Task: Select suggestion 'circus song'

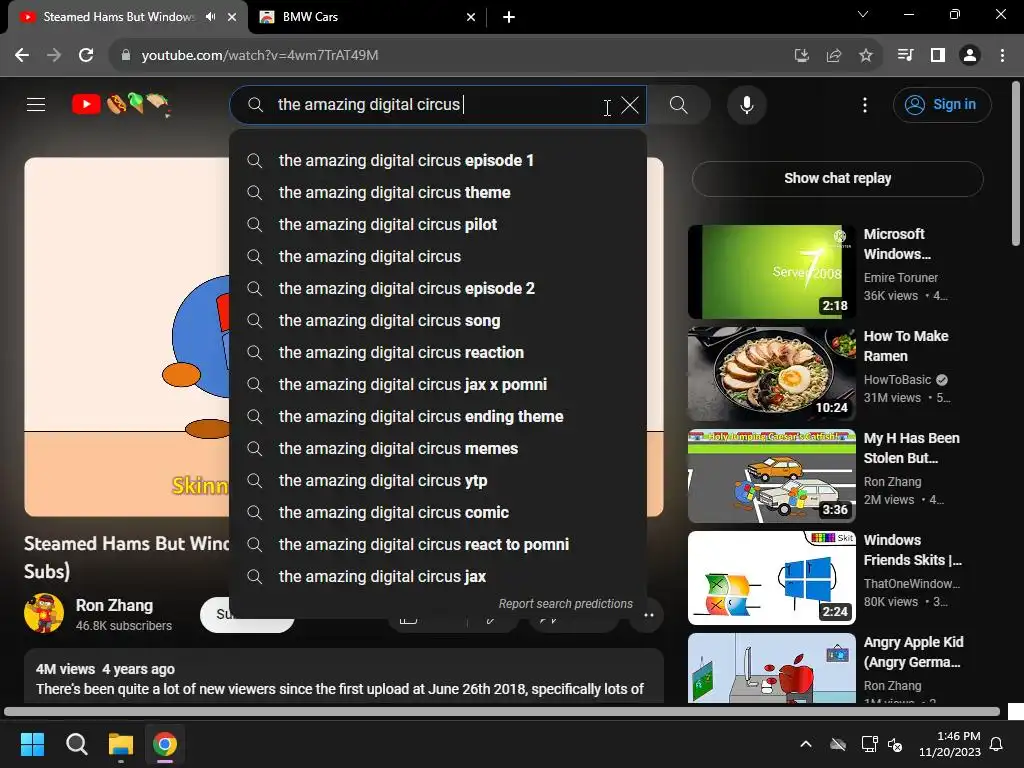Action: (x=438, y=321)
